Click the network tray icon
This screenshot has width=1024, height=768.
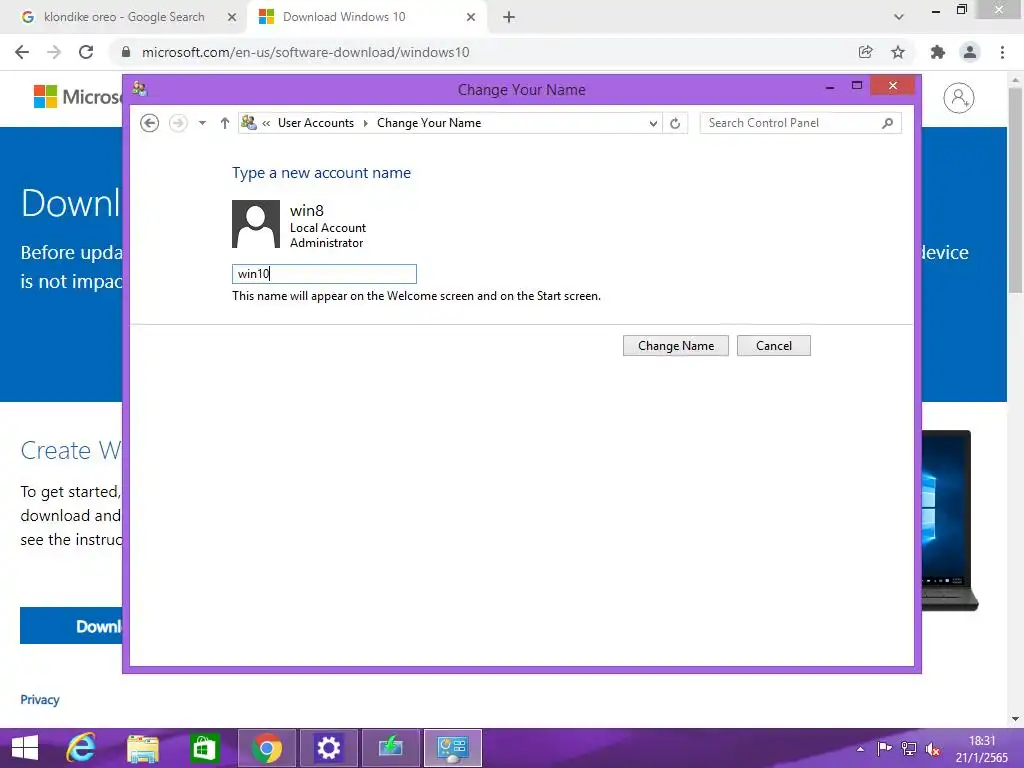pos(908,748)
